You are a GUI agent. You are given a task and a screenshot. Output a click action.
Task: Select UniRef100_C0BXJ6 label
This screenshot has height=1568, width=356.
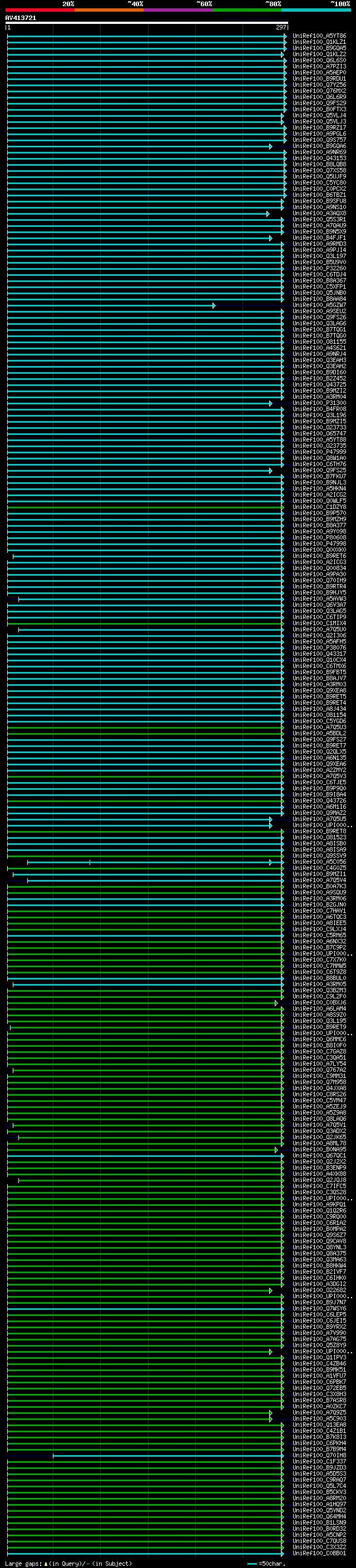pyautogui.click(x=319, y=1002)
